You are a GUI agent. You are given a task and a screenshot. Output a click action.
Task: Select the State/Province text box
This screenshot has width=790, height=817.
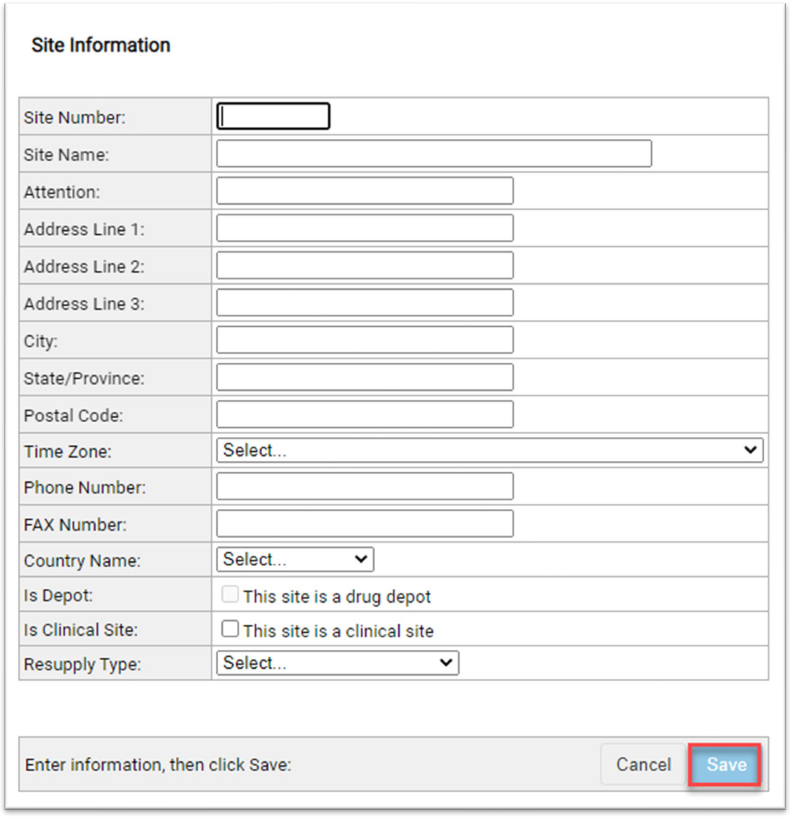click(x=364, y=377)
